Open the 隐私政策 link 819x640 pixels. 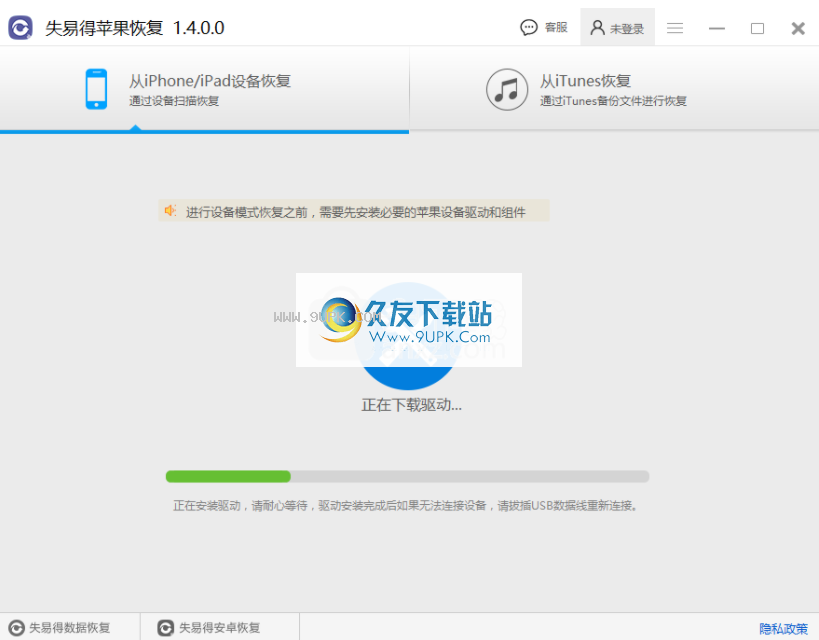783,629
